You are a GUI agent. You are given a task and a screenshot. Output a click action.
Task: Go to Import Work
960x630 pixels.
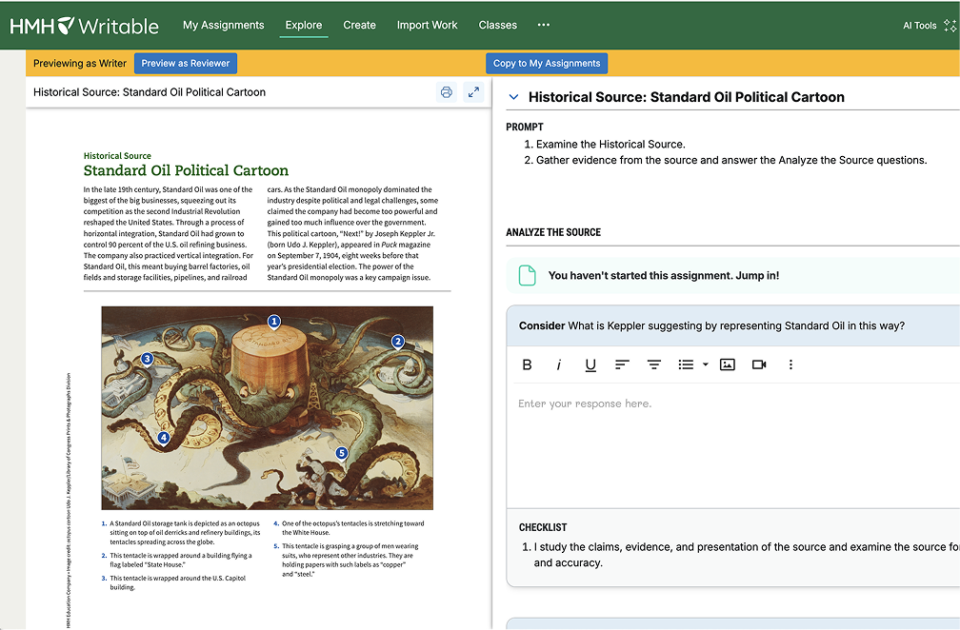[427, 25]
